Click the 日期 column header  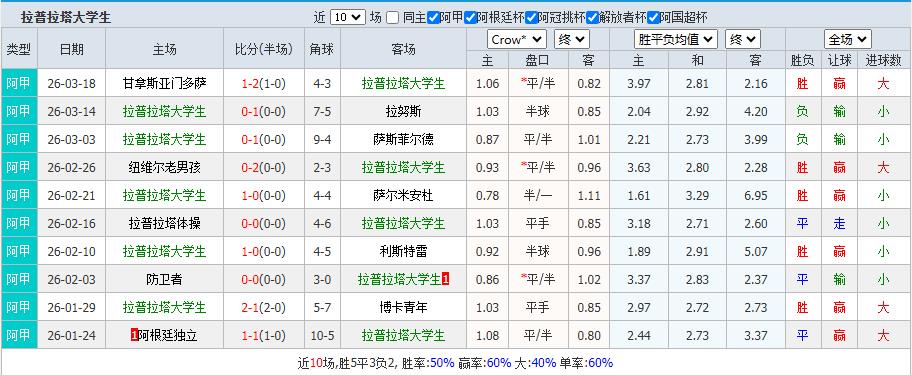[71, 49]
